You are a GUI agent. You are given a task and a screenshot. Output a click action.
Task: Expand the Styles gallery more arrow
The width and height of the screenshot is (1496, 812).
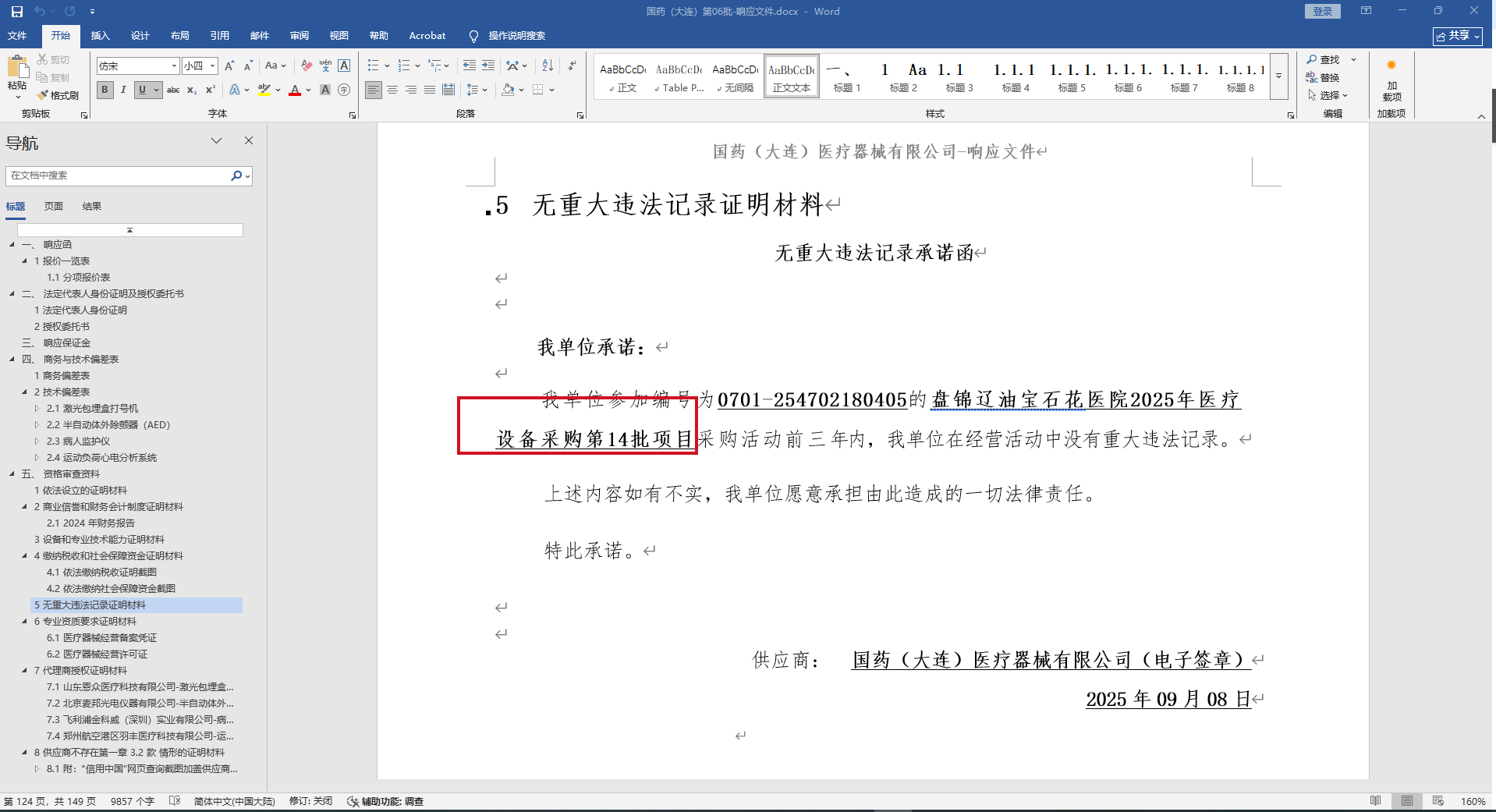pos(1278,76)
